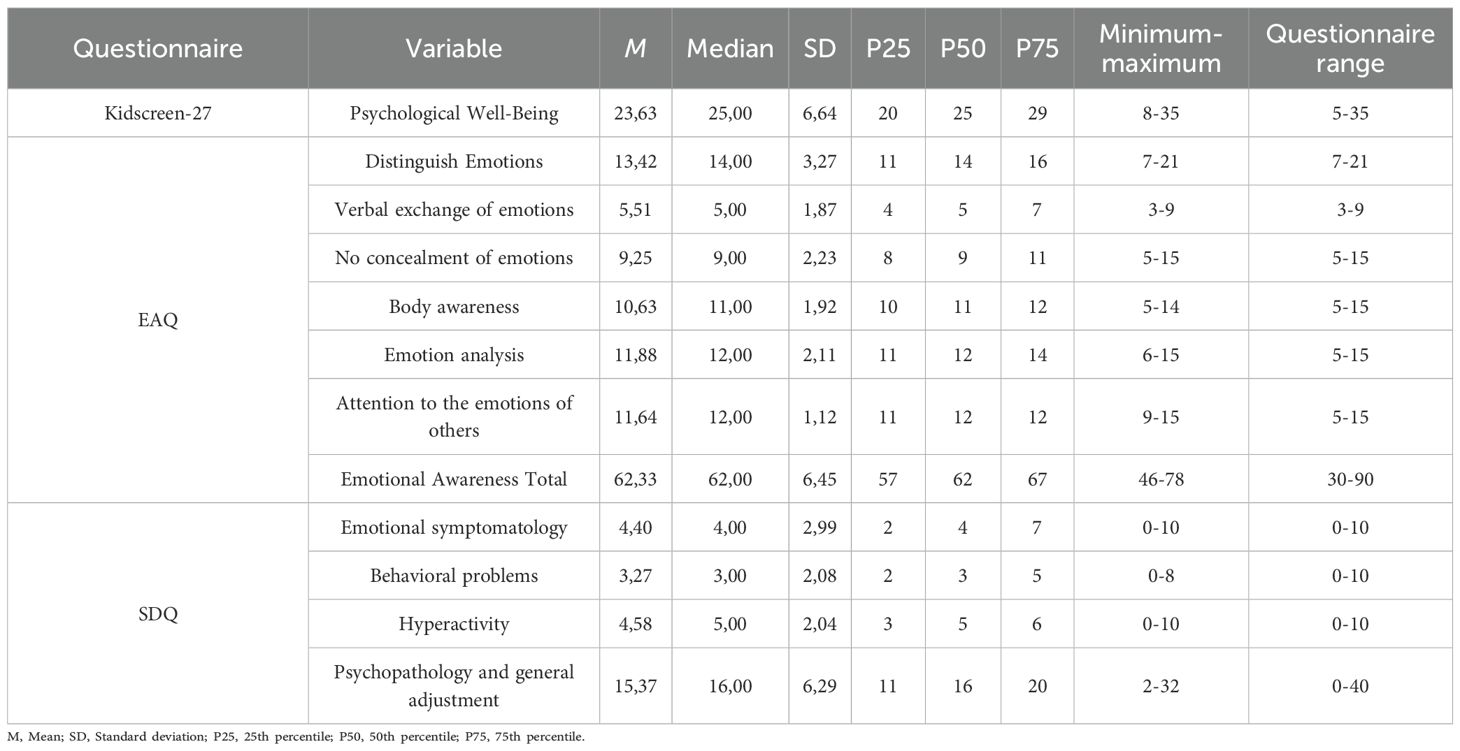This screenshot has height=751, width=1460.
Task: Click the Questionnaire range column header
Action: click(x=1350, y=48)
